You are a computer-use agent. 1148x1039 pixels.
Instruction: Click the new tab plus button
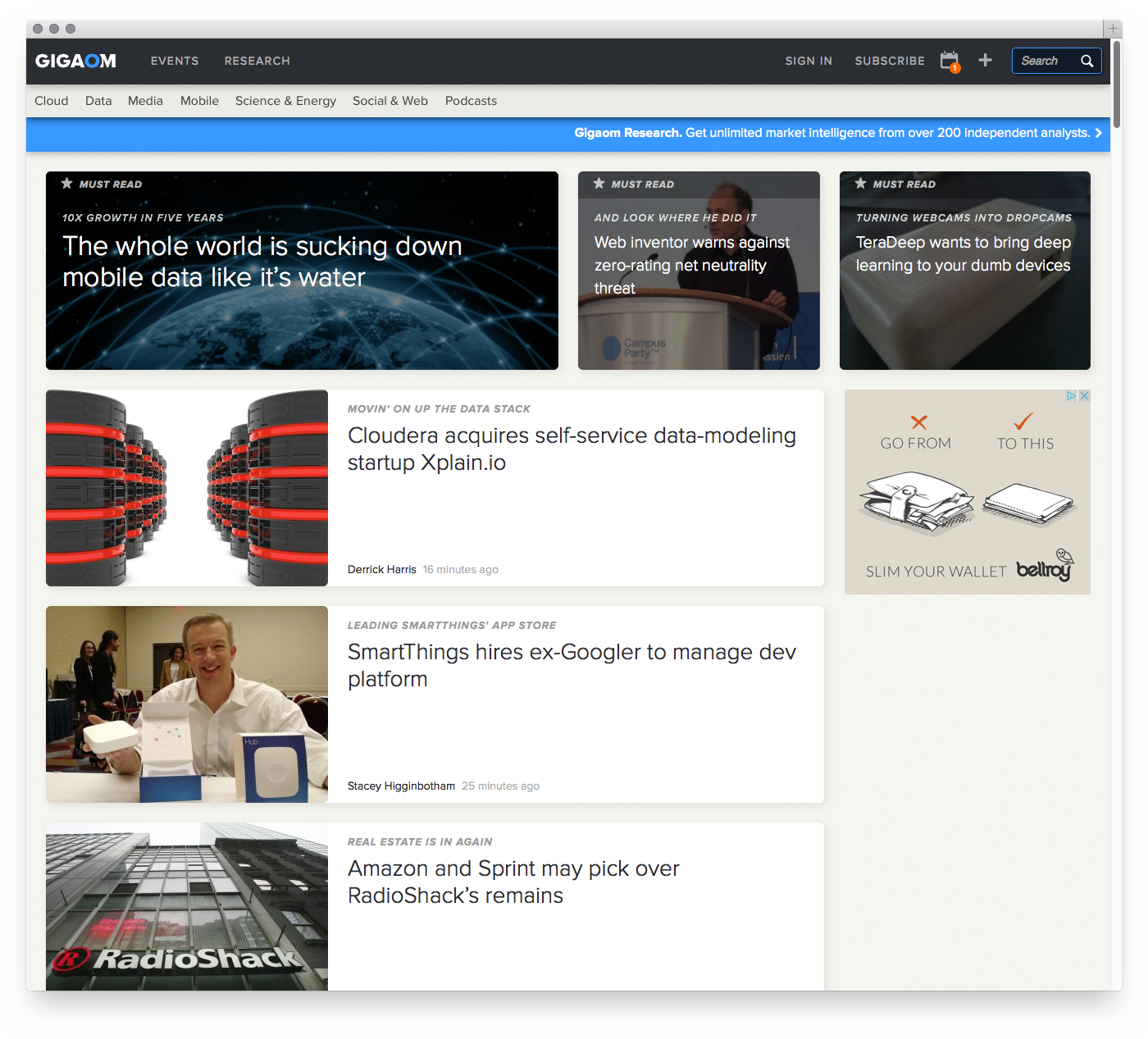(x=1113, y=29)
